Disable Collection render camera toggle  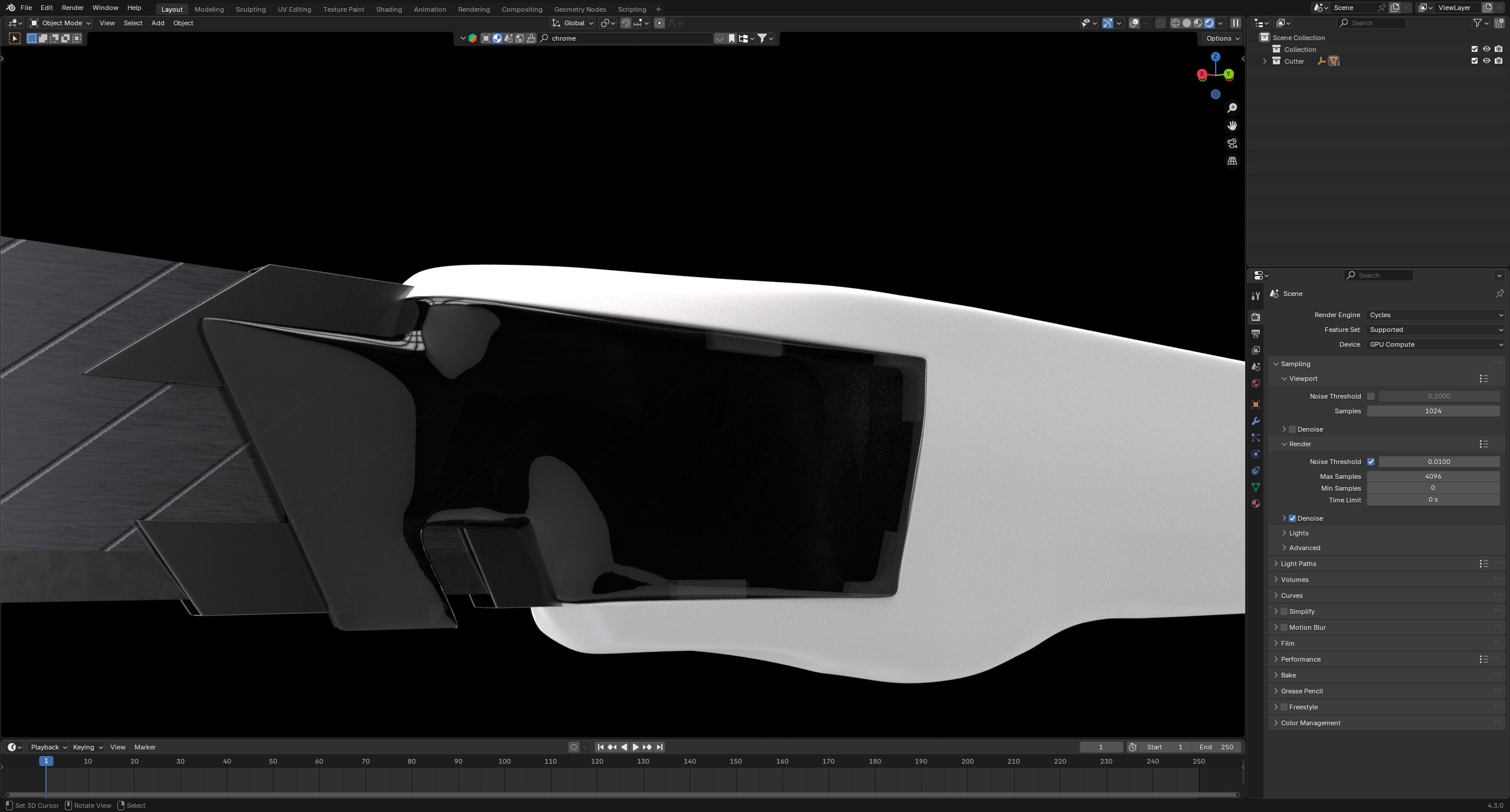tap(1499, 49)
